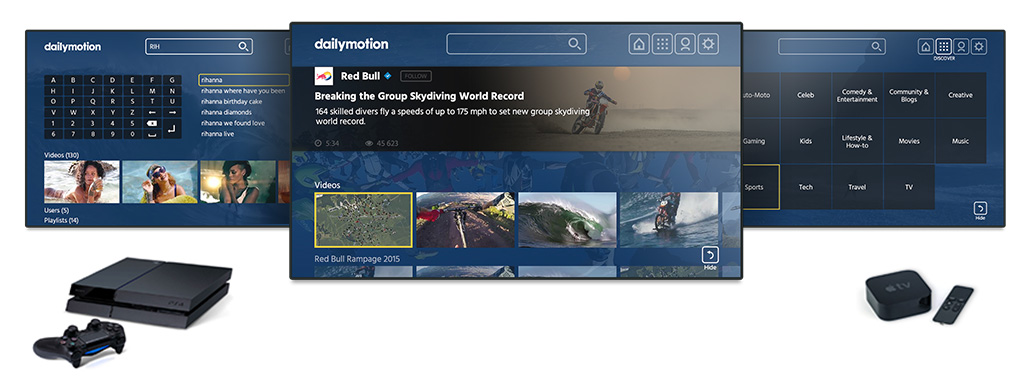
Task: Open the Movies category tile
Action: 909,141
